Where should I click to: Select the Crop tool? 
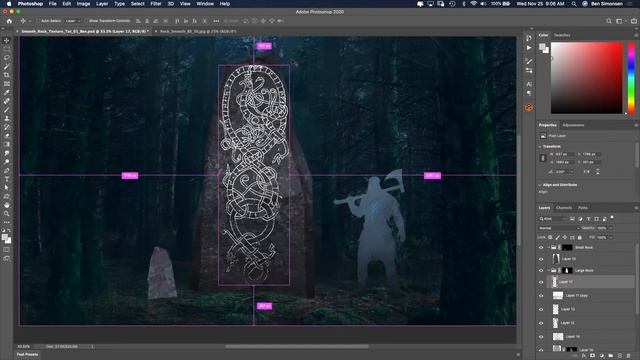7,75
